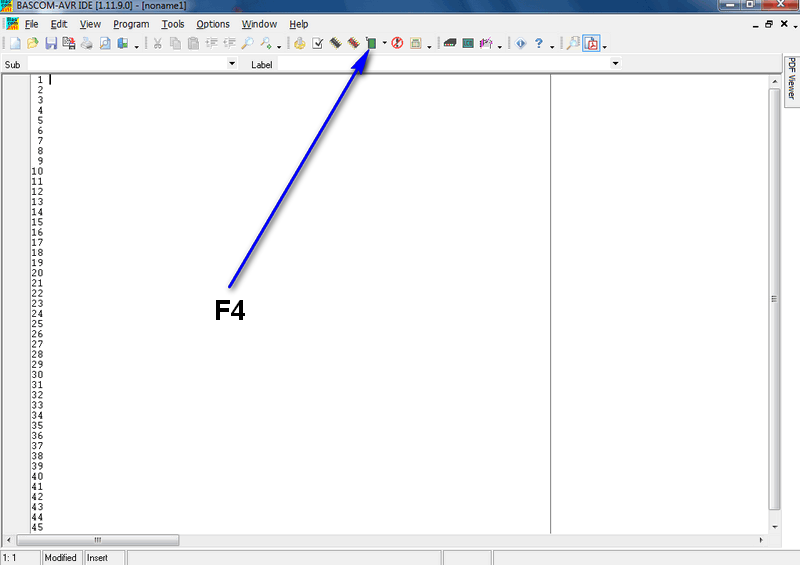800x565 pixels.
Task: Cut selected text with the scissors icon
Action: pyautogui.click(x=158, y=43)
